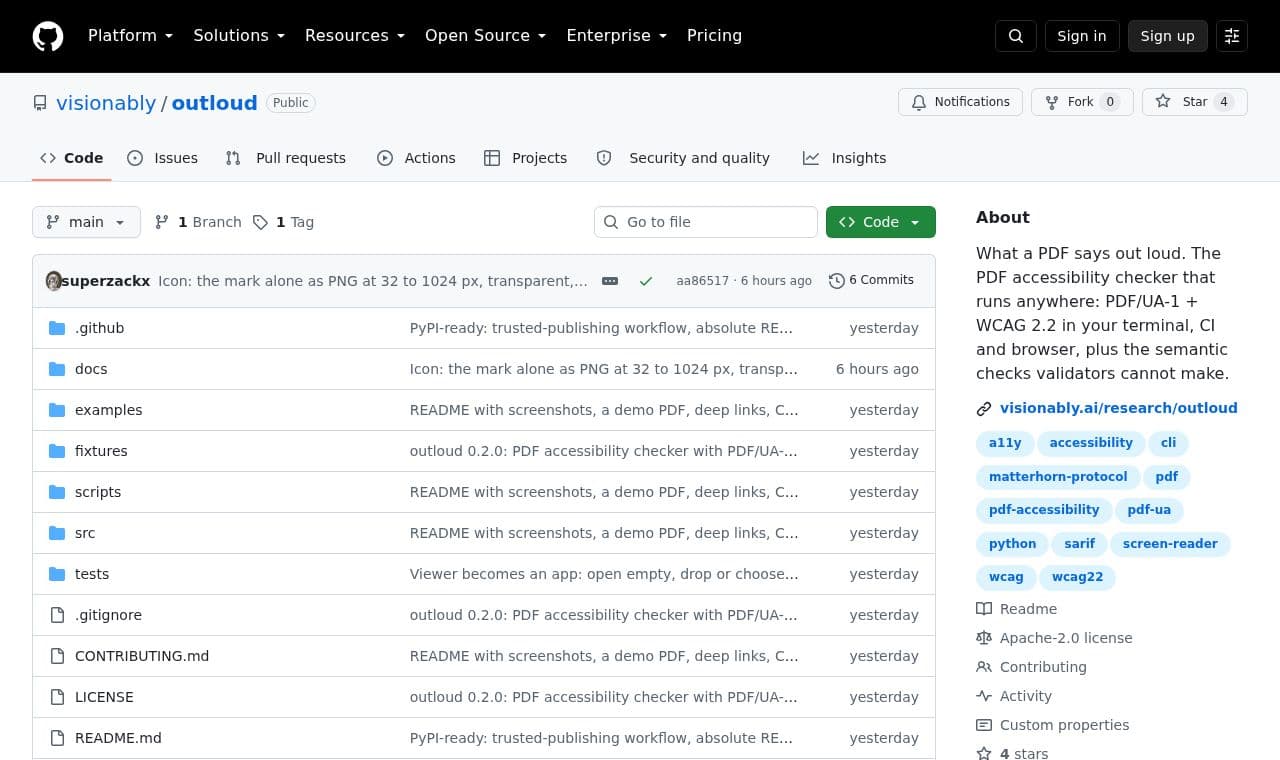Image resolution: width=1280 pixels, height=760 pixels.
Task: Expand commit message ellipsis button
Action: [x=610, y=281]
